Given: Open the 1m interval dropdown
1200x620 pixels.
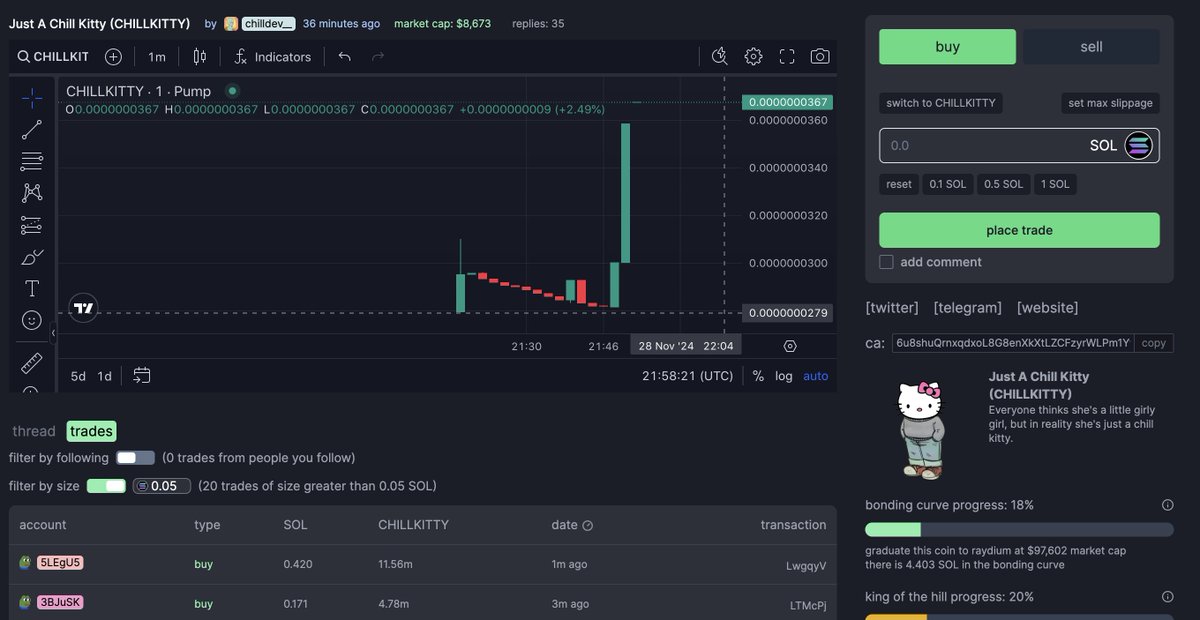Looking at the screenshot, I should coord(157,57).
